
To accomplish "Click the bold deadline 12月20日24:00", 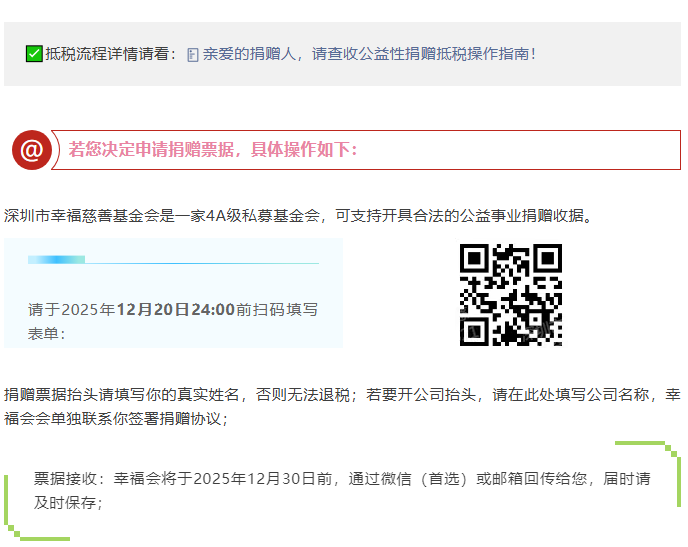I will click(x=176, y=309).
